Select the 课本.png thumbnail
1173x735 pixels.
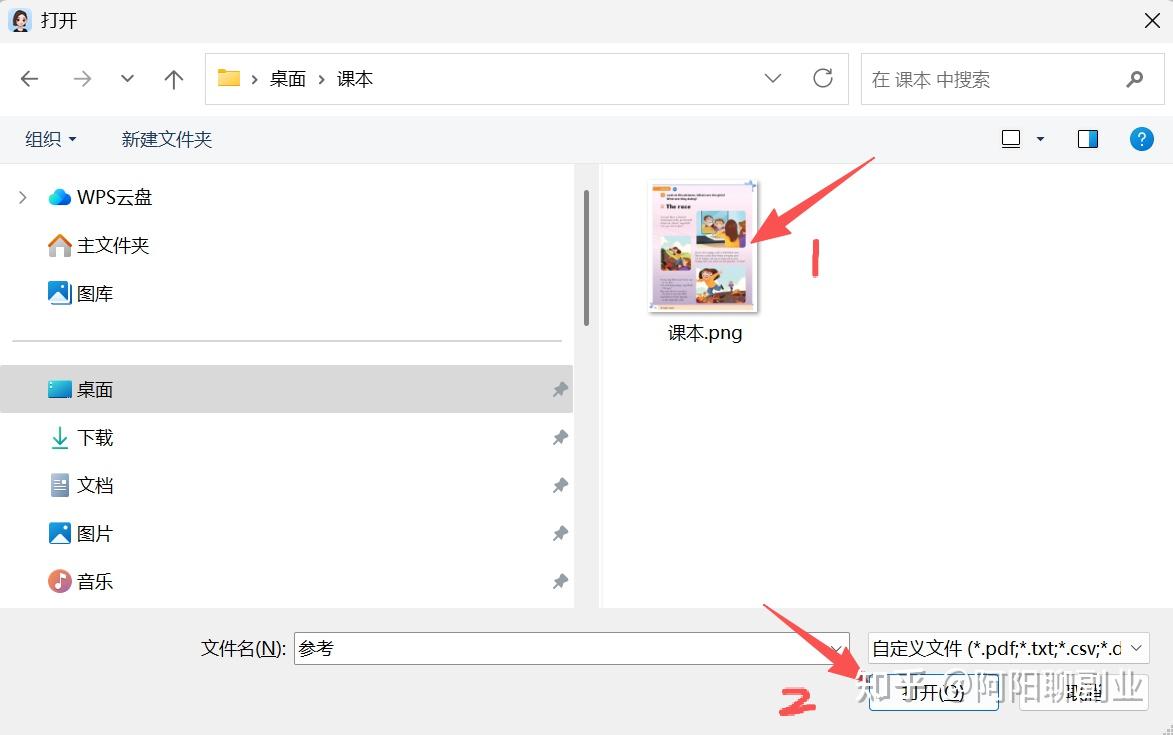point(704,247)
